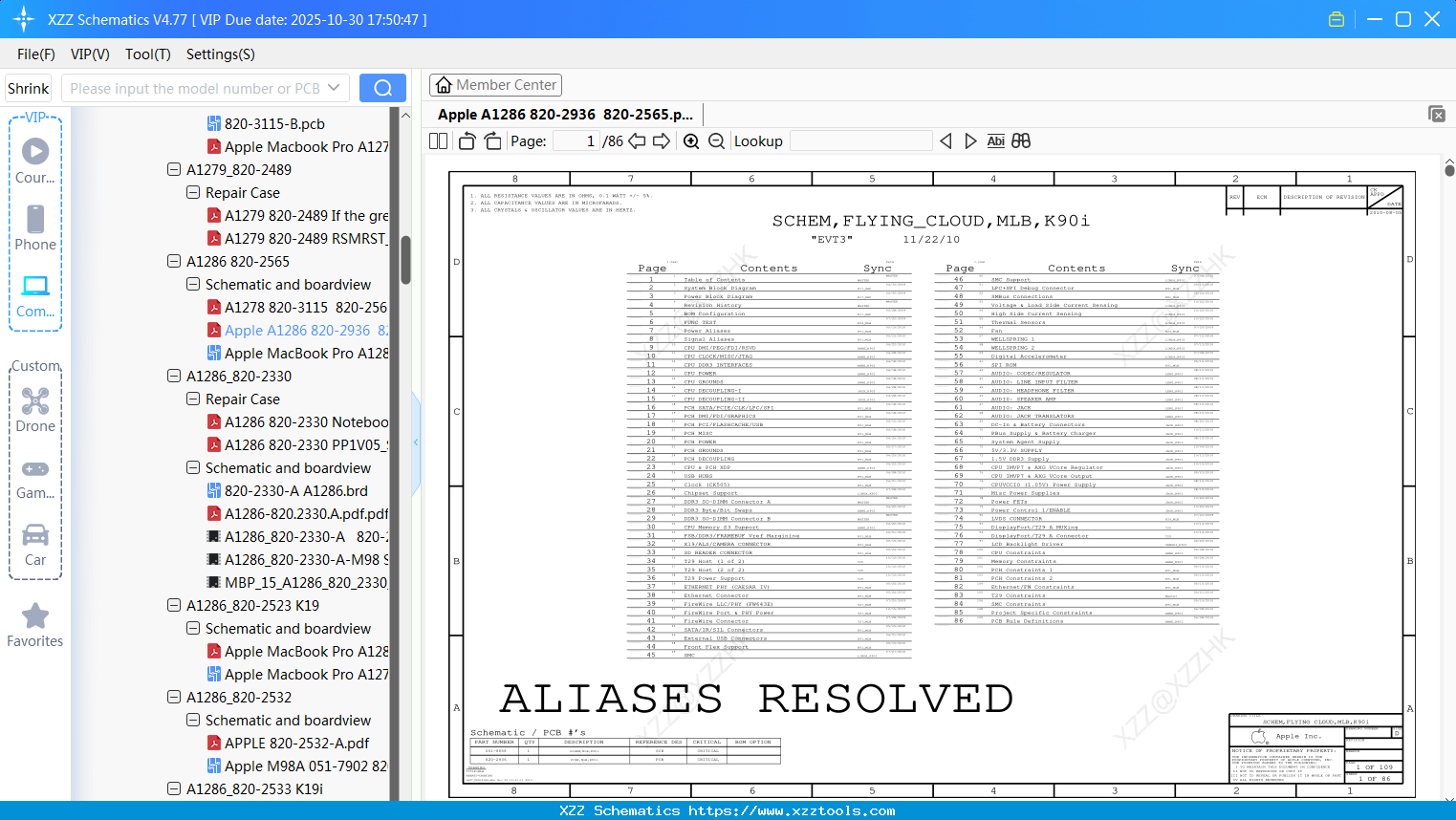Go to the previous schematic page
Viewport: 1456px width, 820px height.
click(637, 140)
